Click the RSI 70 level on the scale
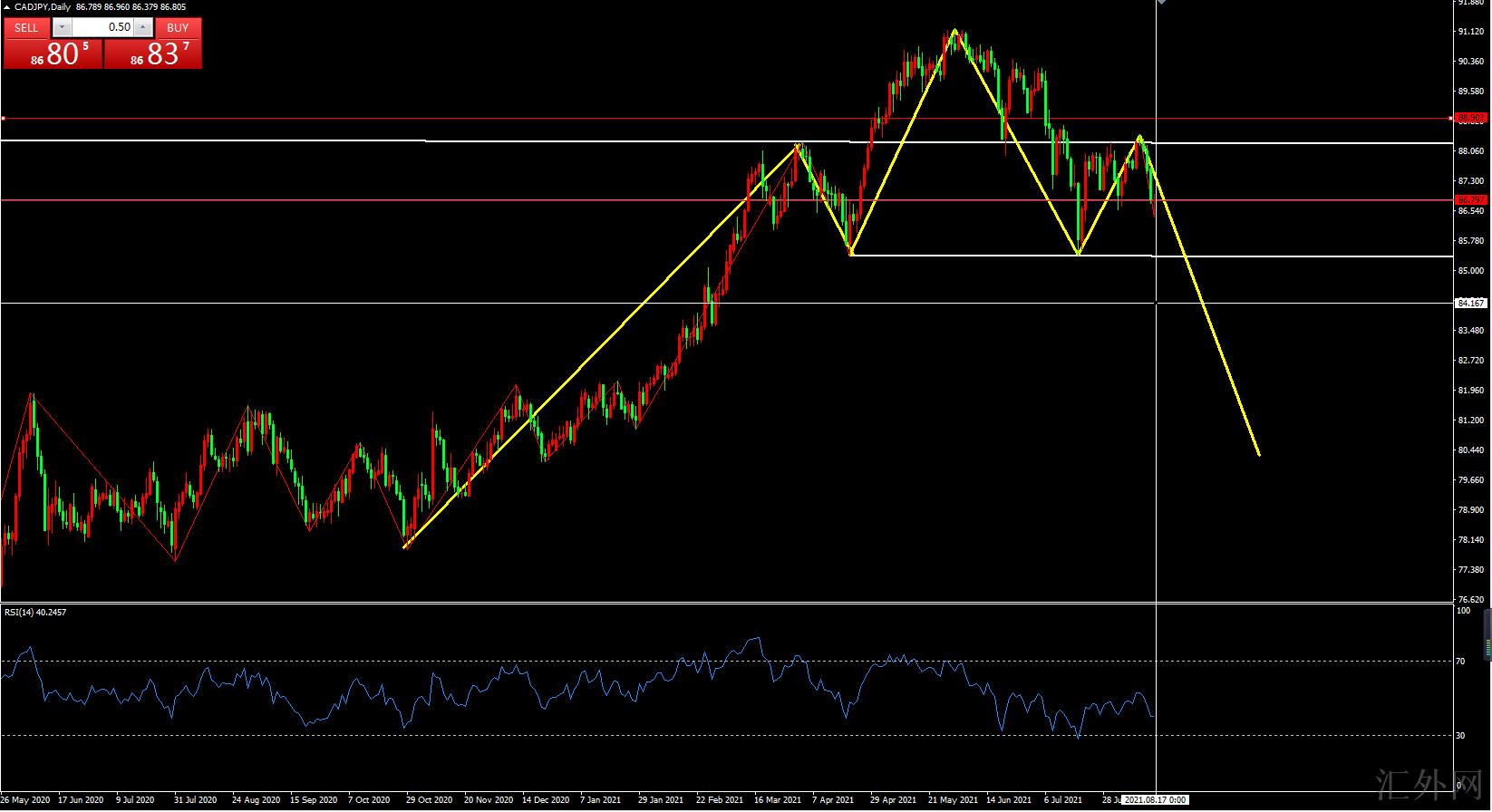Screen dimensions: 1492x812 pos(1460,662)
